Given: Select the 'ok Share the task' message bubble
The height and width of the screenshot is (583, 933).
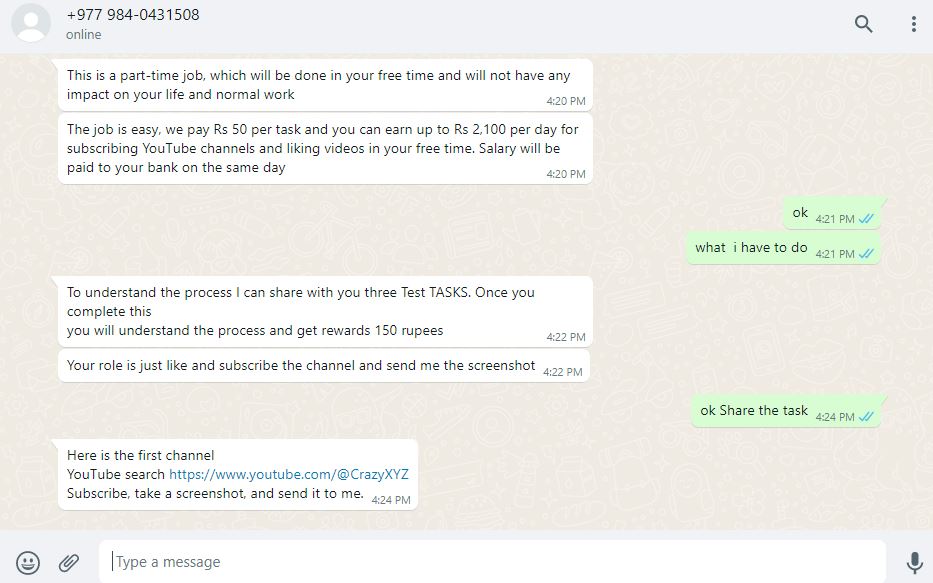Looking at the screenshot, I should click(x=754, y=411).
